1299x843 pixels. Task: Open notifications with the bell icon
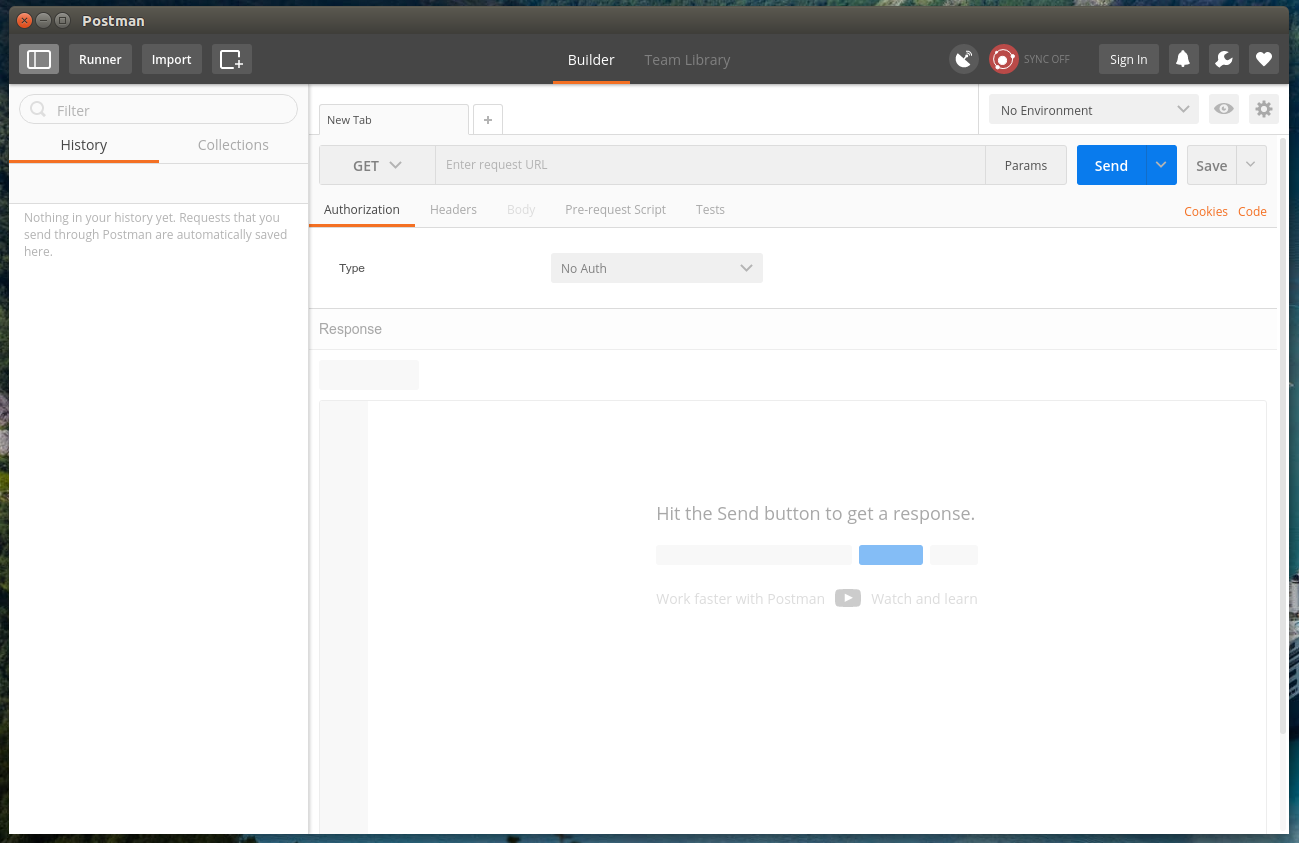1183,59
